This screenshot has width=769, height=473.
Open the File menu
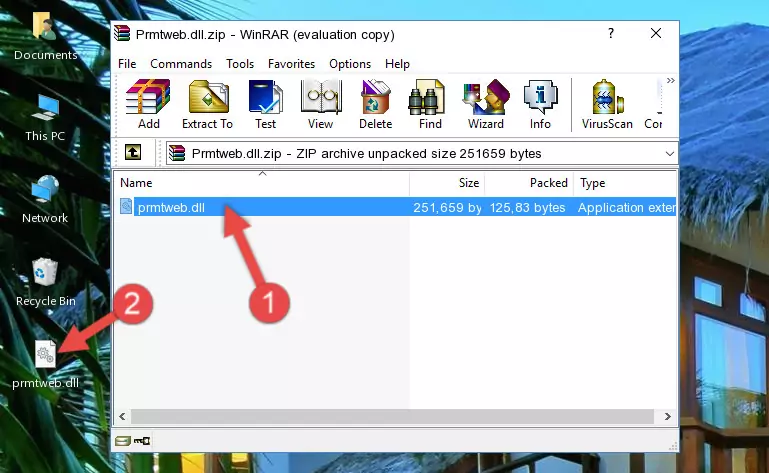pyautogui.click(x=127, y=64)
